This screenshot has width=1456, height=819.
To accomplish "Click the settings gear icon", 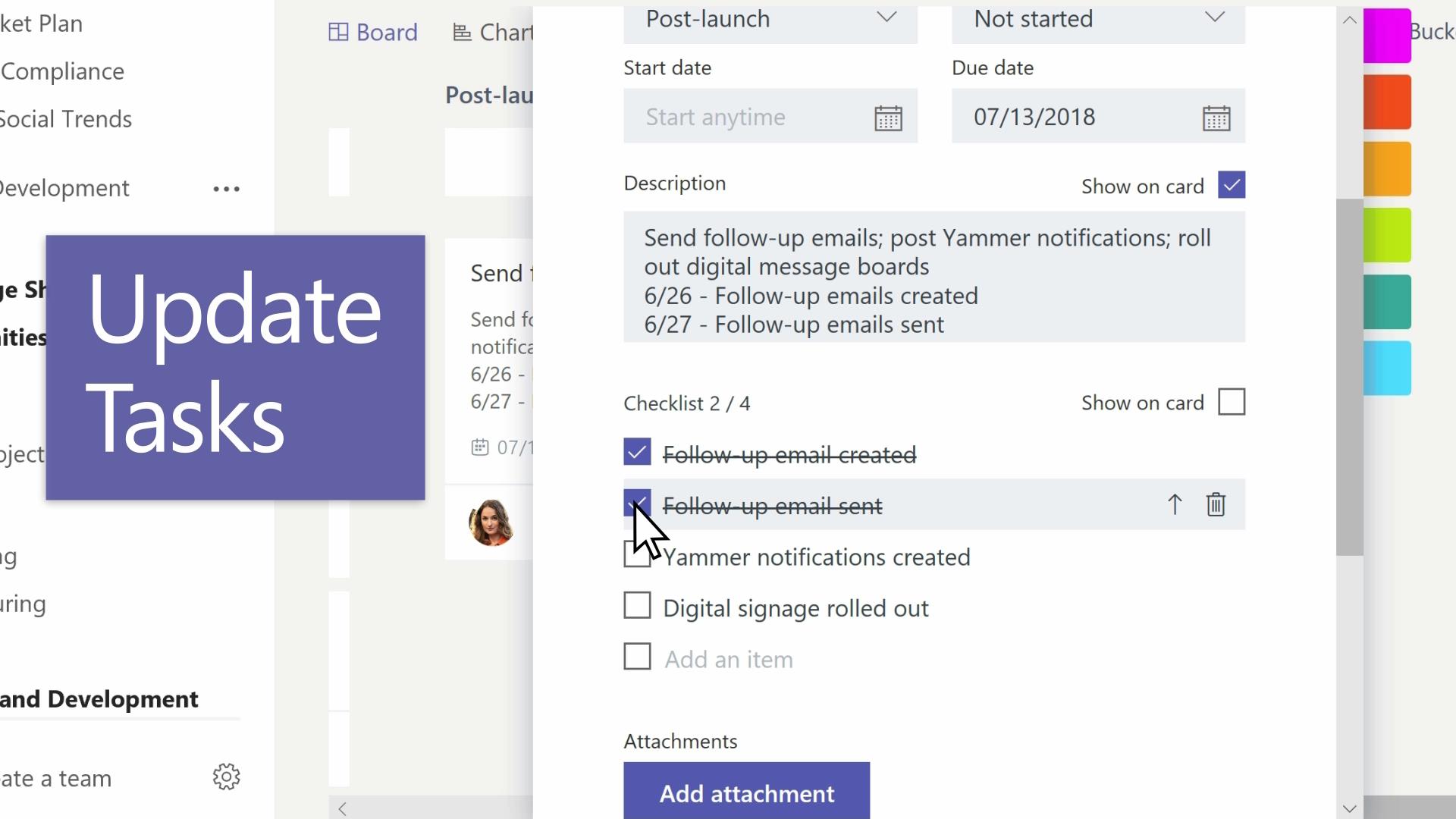I will [227, 778].
